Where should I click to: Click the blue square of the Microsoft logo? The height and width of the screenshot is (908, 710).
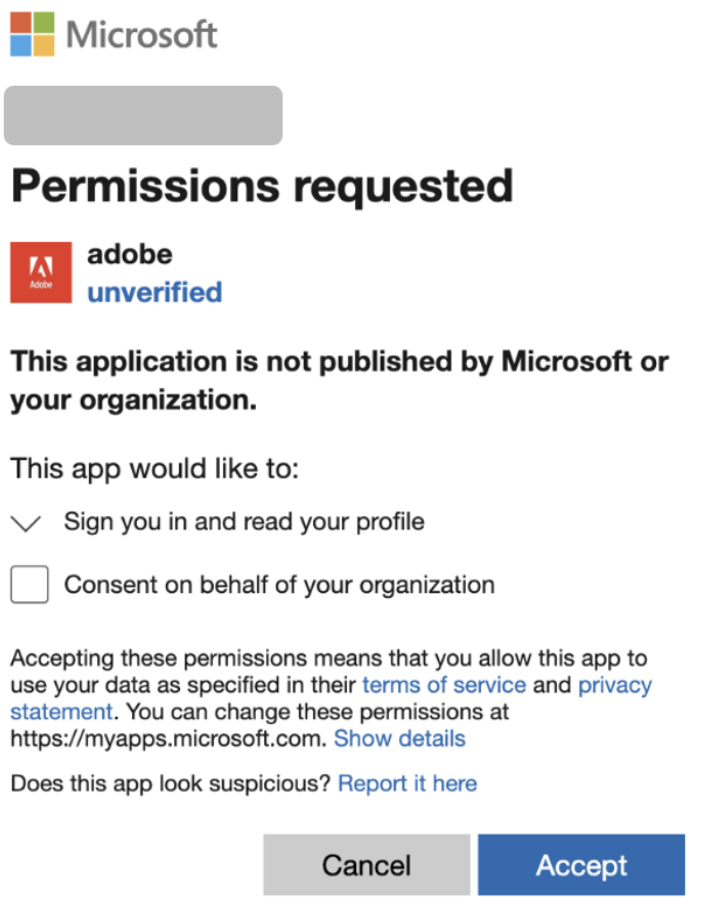(21, 45)
